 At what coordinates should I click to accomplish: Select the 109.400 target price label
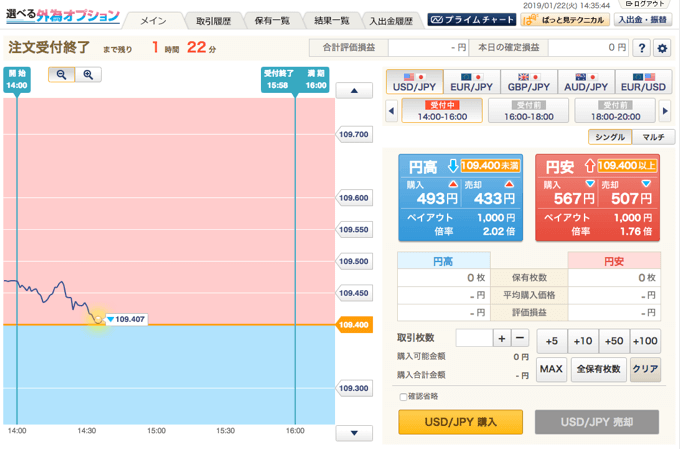[x=354, y=324]
